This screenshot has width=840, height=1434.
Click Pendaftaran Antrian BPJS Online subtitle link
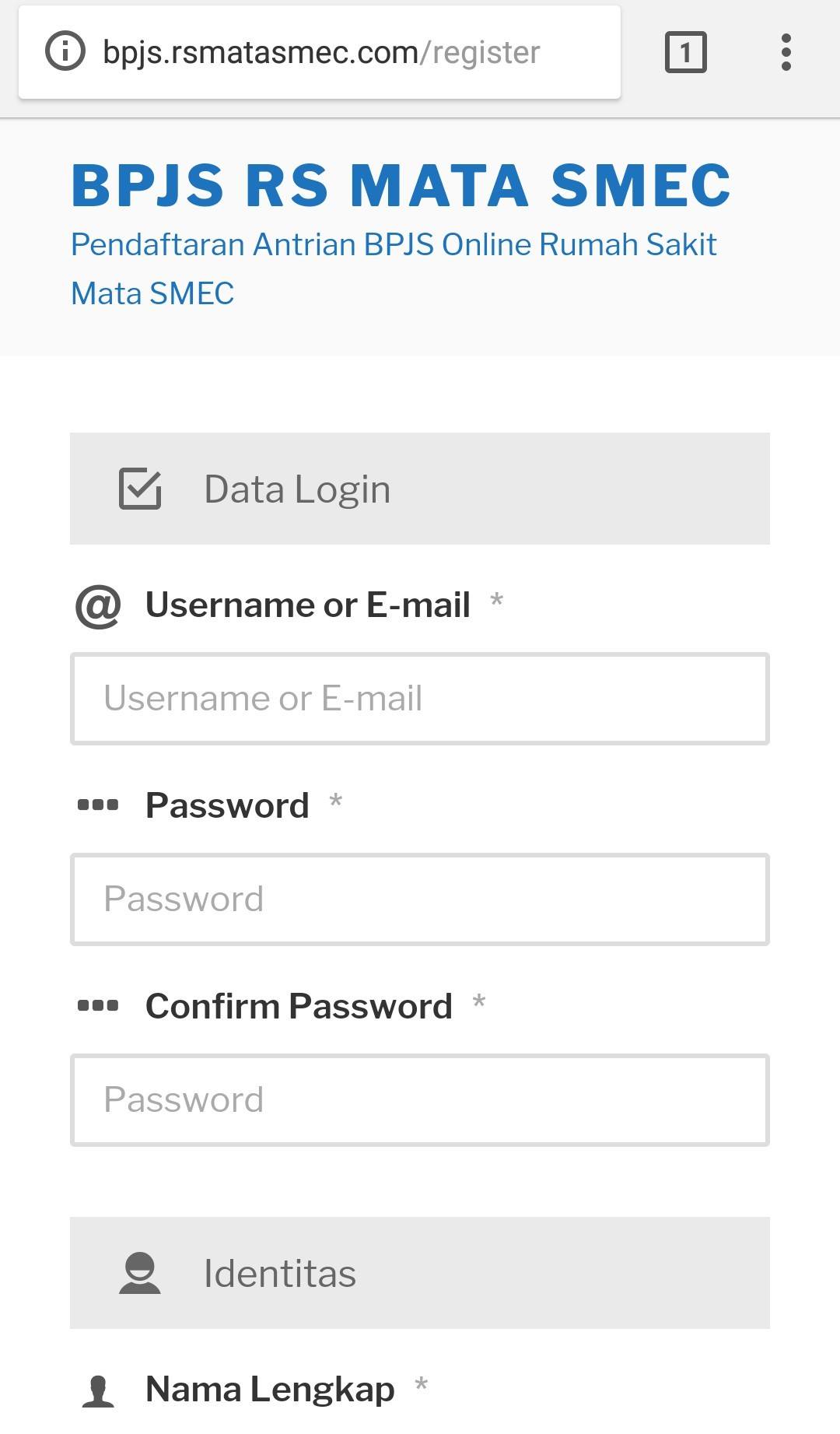click(394, 268)
